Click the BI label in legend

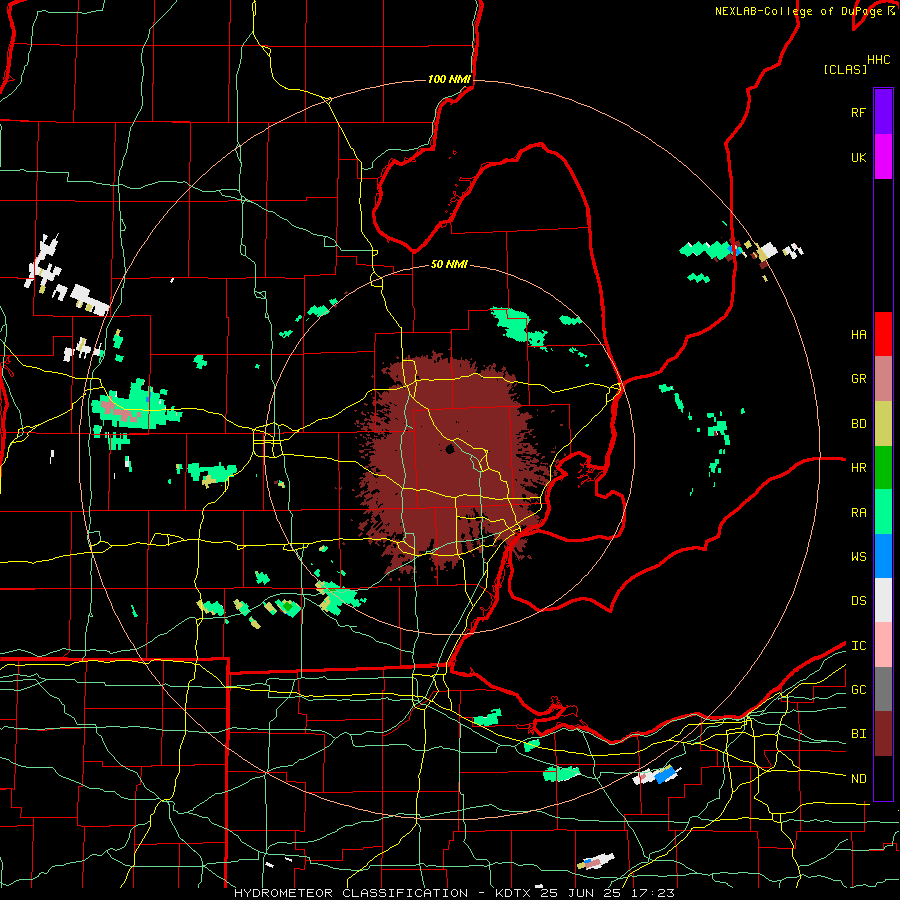(858, 734)
